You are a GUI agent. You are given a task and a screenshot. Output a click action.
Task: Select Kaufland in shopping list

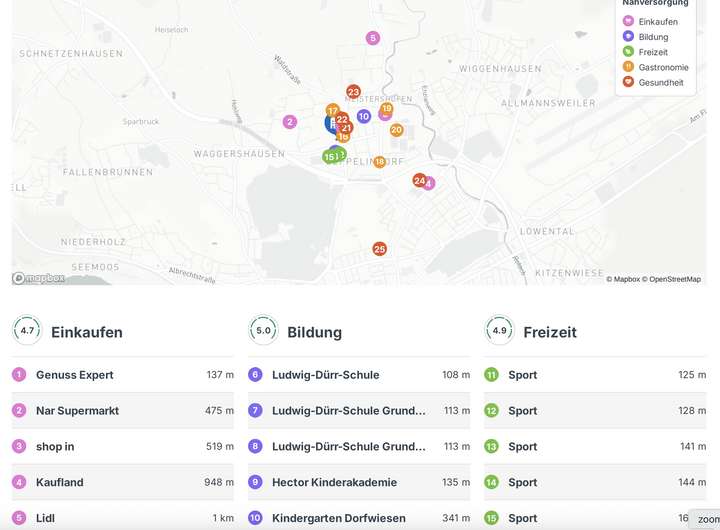60,482
